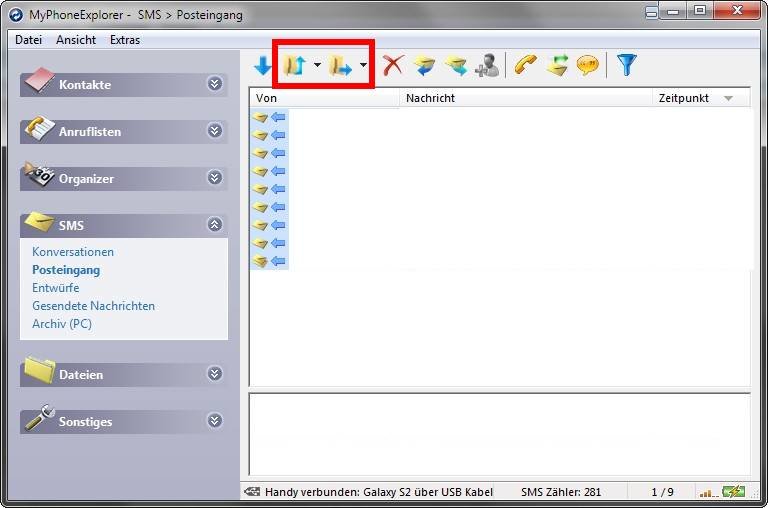
Task: Expand the Kontakte panel chevron
Action: point(215,84)
